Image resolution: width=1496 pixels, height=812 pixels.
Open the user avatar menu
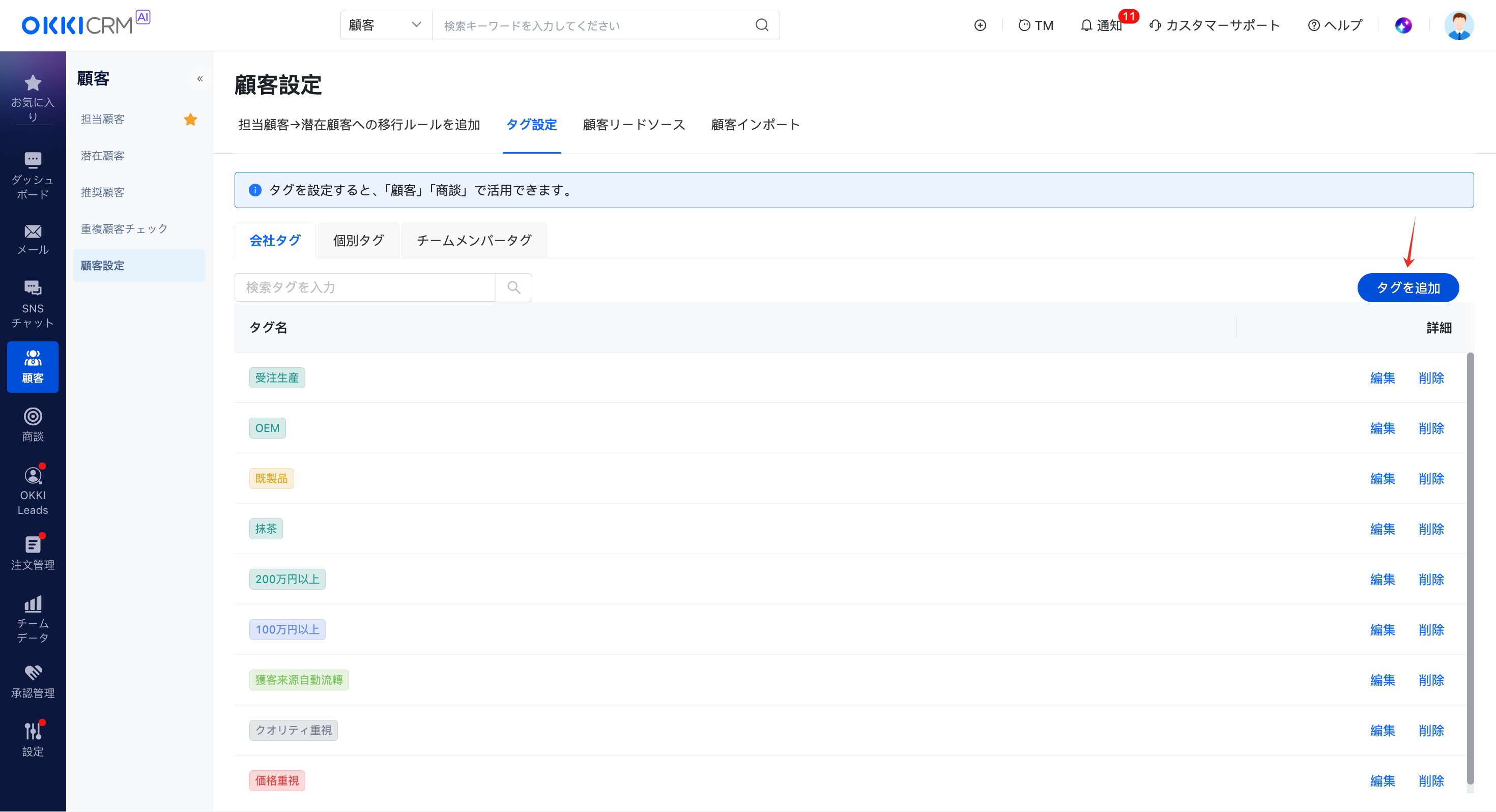point(1459,25)
